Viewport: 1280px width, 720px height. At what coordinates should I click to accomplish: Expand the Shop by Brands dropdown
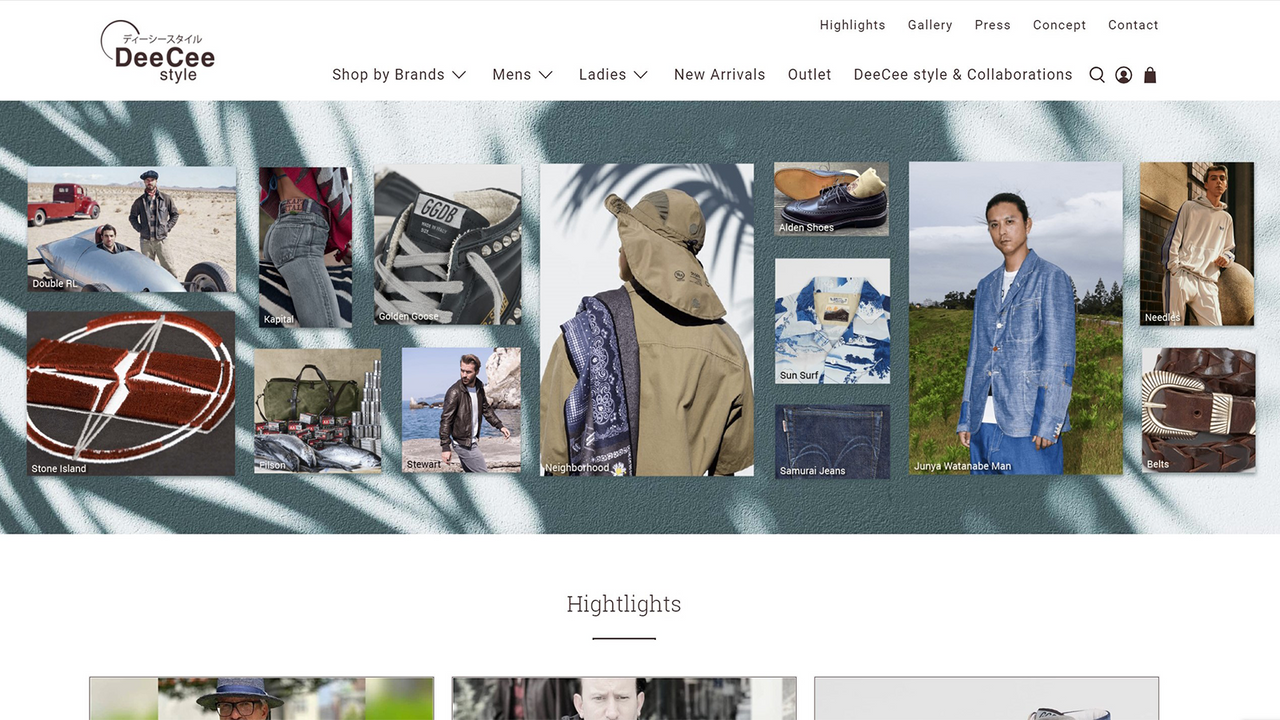[399, 75]
